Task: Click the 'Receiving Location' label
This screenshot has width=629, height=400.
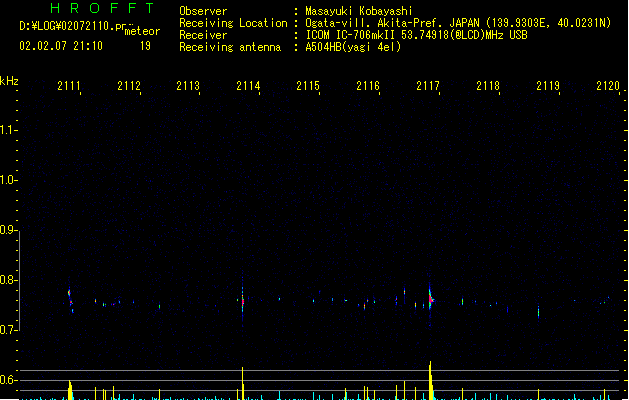Action: tap(233, 23)
